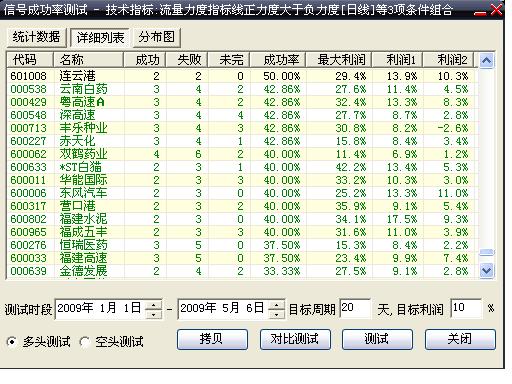Viewport: 512px width, 384px height.
Task: Click the 33.33% success rate cell
Action: (x=282, y=271)
